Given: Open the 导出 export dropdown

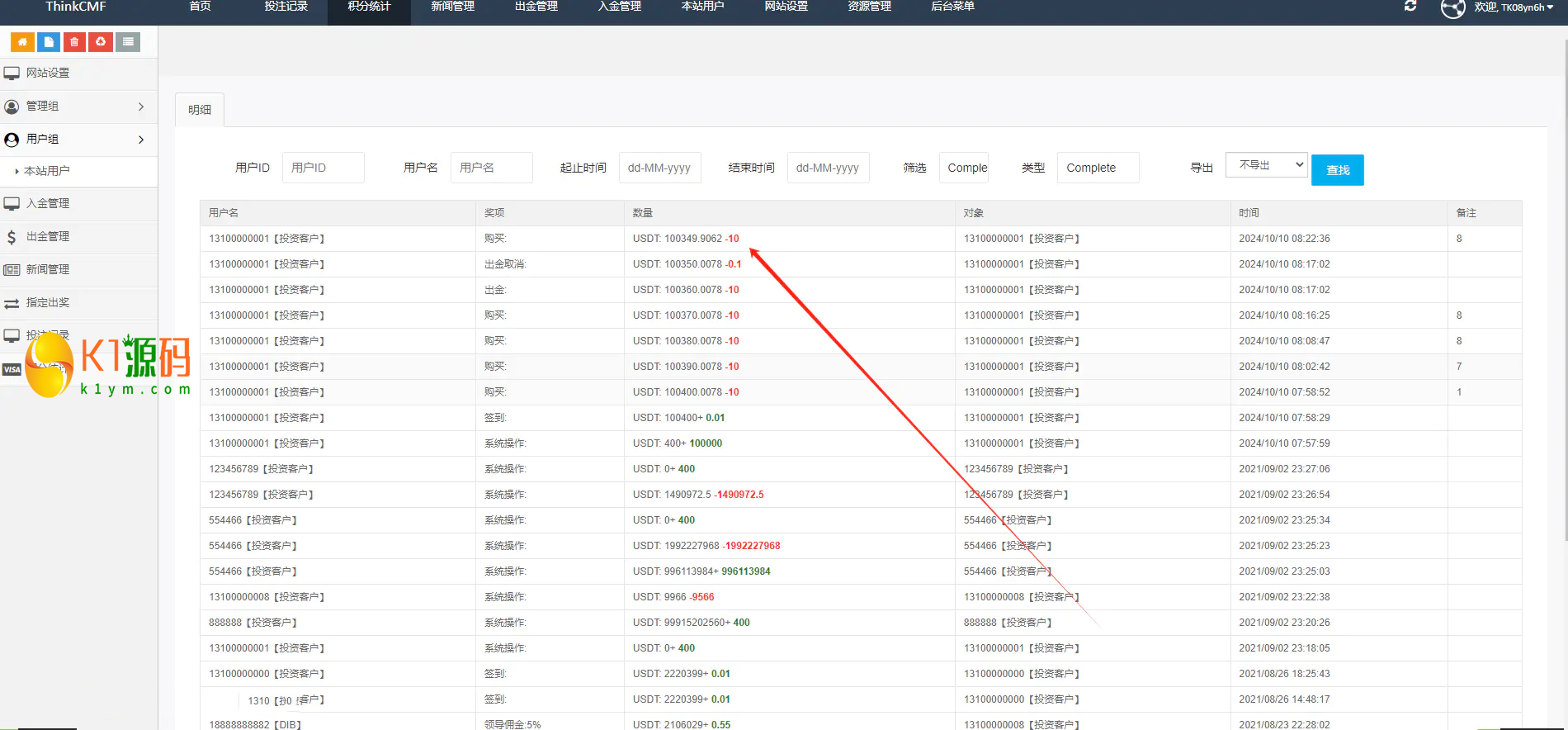Looking at the screenshot, I should pyautogui.click(x=1267, y=165).
